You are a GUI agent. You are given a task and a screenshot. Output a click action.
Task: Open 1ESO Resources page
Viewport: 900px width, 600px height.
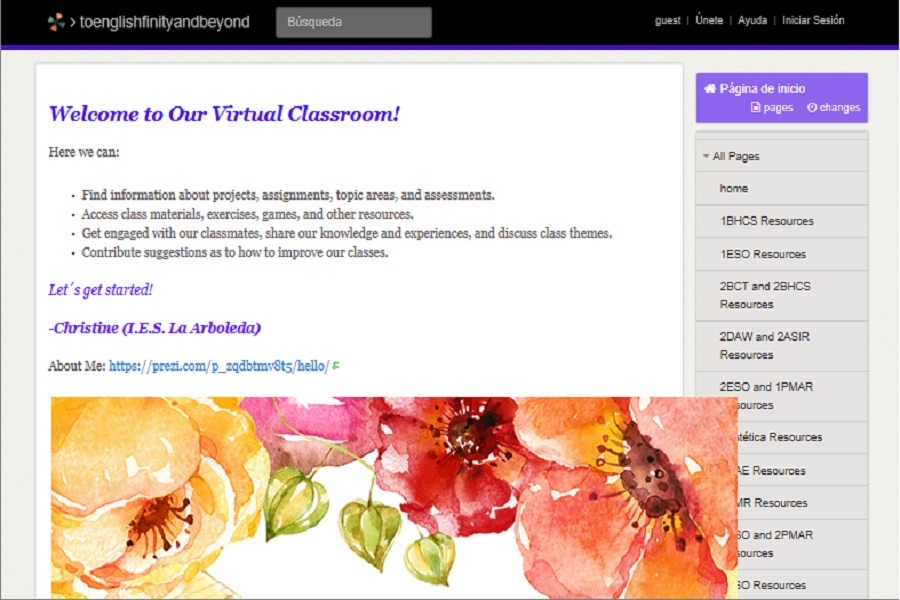click(x=782, y=254)
